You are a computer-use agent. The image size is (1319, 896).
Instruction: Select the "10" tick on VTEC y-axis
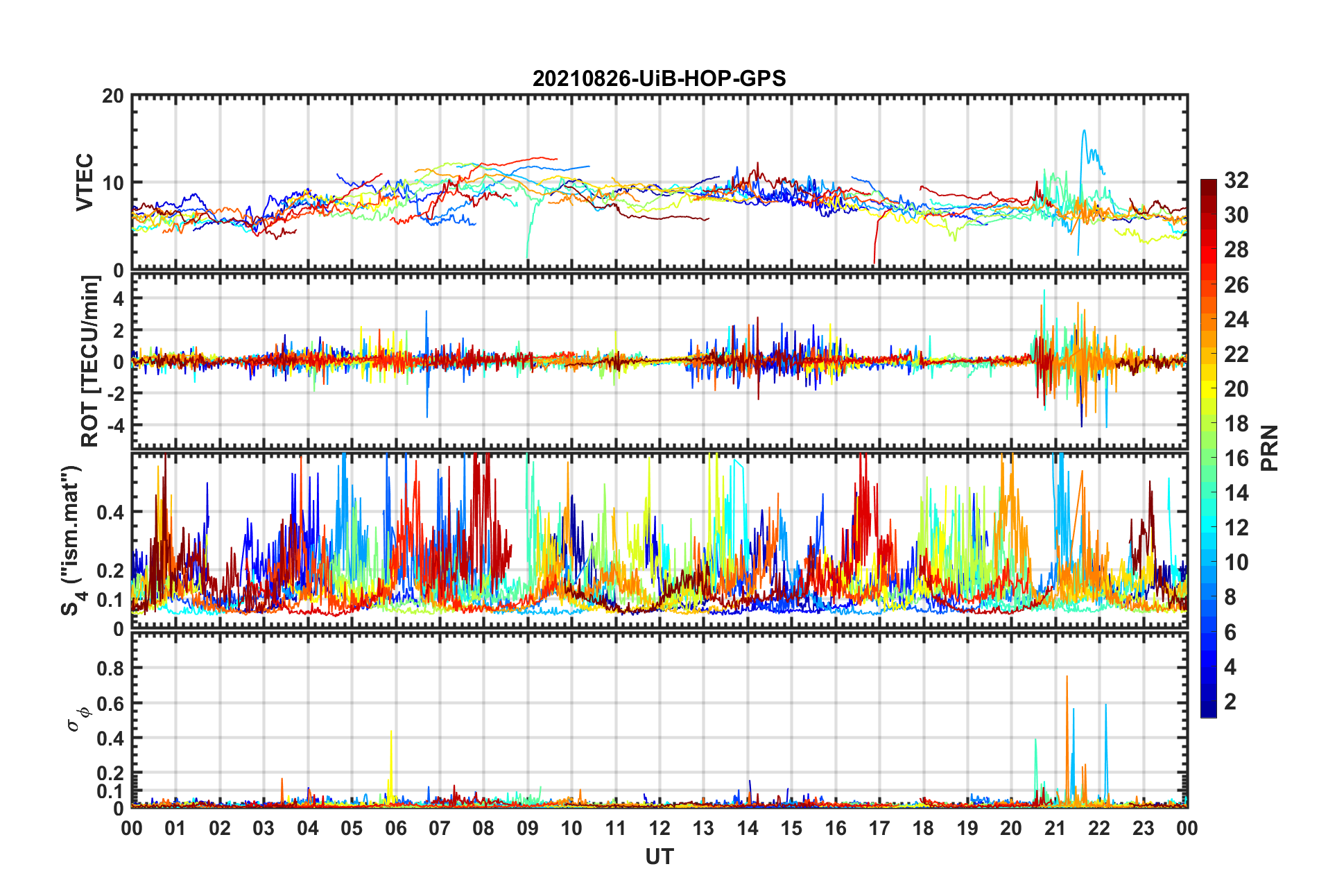[113, 183]
